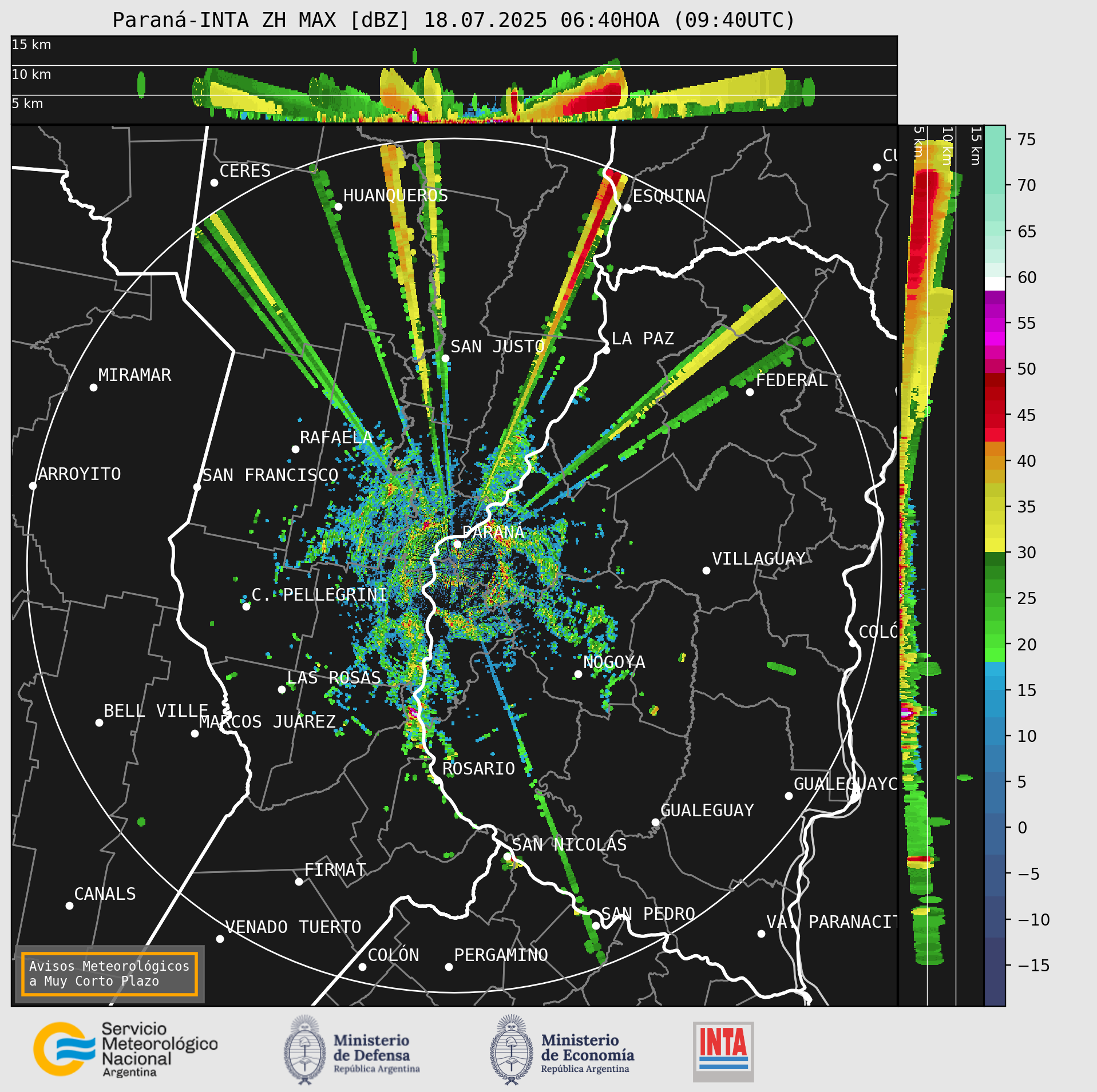The image size is (1097, 1092).
Task: Click the ARROYITO city label
Action: (x=80, y=474)
